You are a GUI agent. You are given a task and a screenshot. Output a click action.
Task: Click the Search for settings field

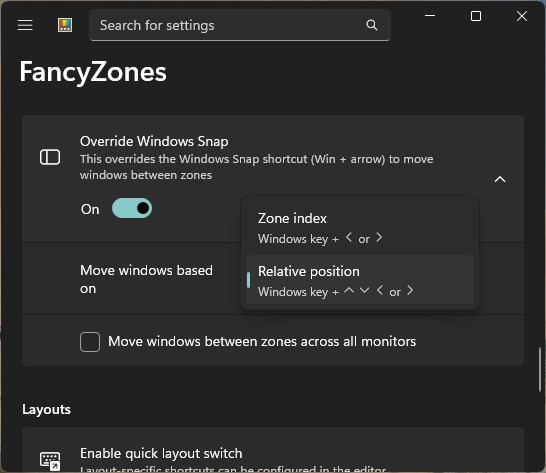(240, 25)
